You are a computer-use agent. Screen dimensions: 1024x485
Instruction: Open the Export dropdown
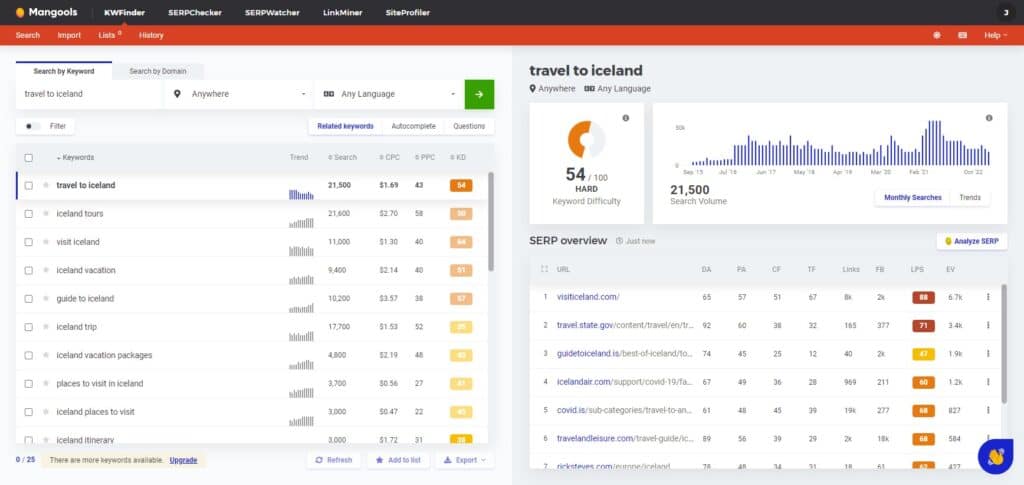pyautogui.click(x=465, y=460)
